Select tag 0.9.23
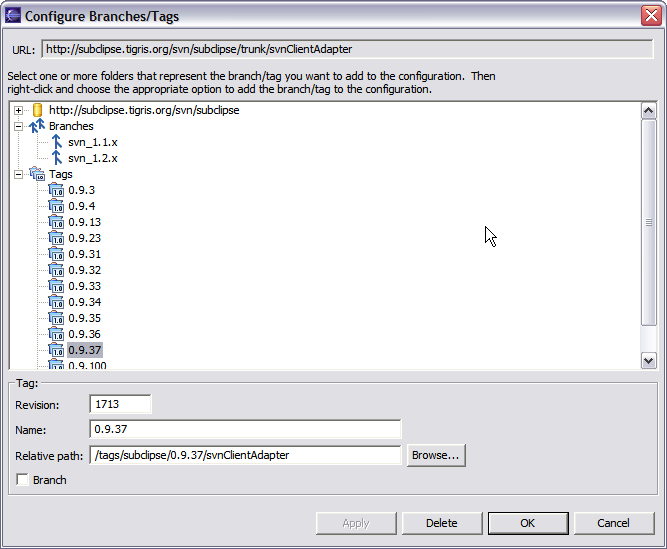Screen dimensions: 667x549 (85, 238)
